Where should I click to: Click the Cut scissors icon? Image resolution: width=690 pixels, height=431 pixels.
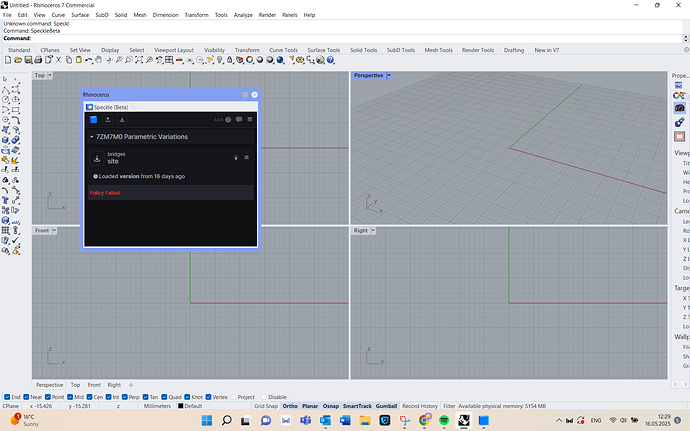[59, 60]
